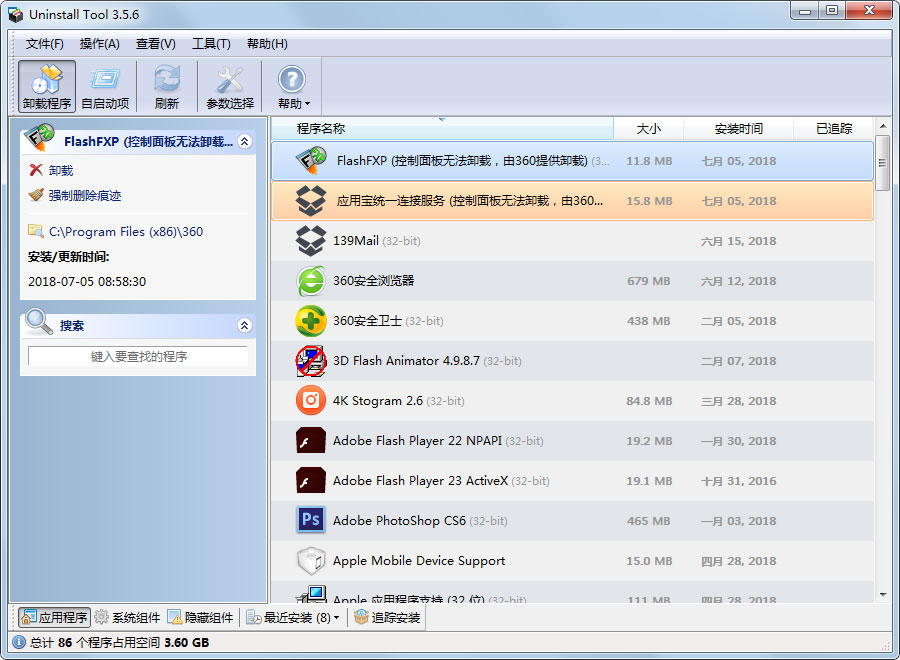Open the 卸载程序 uninstaller toolbar button

tap(46, 86)
